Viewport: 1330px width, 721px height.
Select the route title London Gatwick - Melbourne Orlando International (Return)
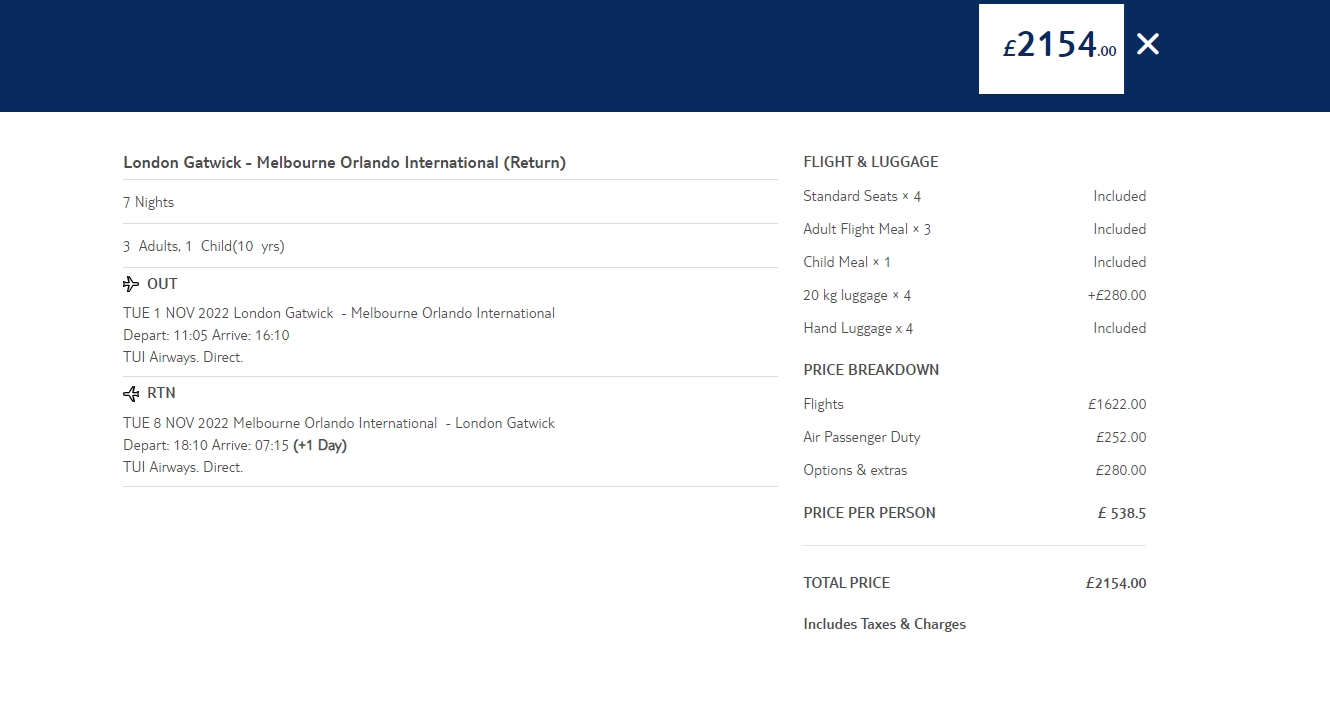(345, 162)
